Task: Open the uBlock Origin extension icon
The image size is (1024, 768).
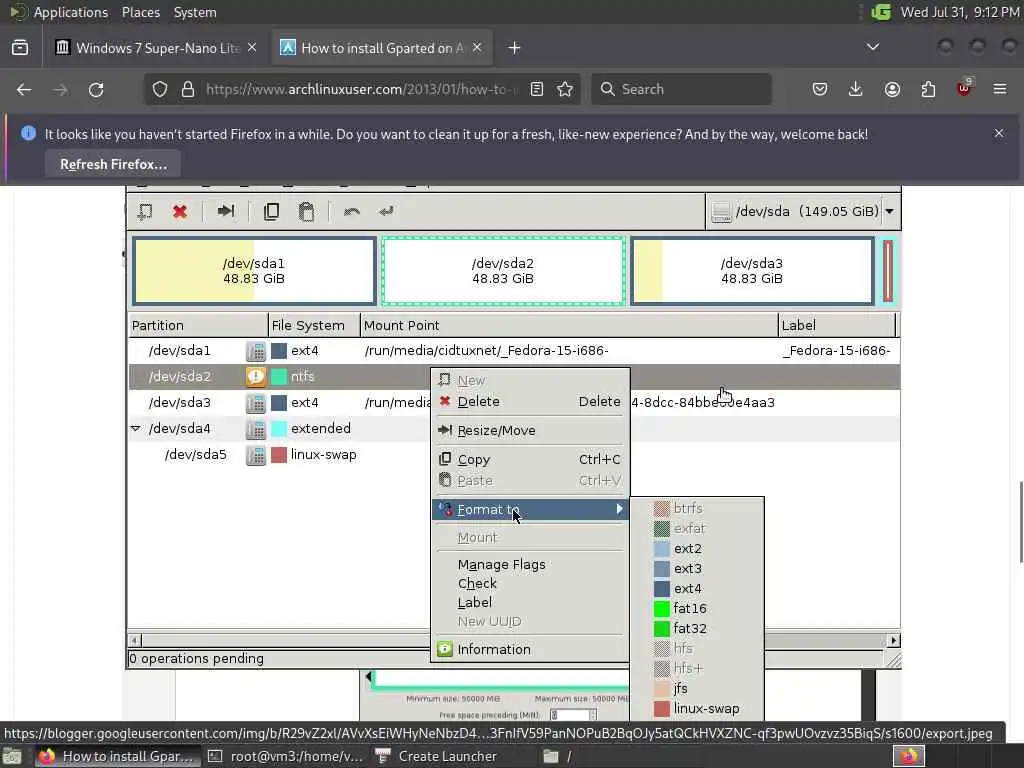Action: pos(964,88)
